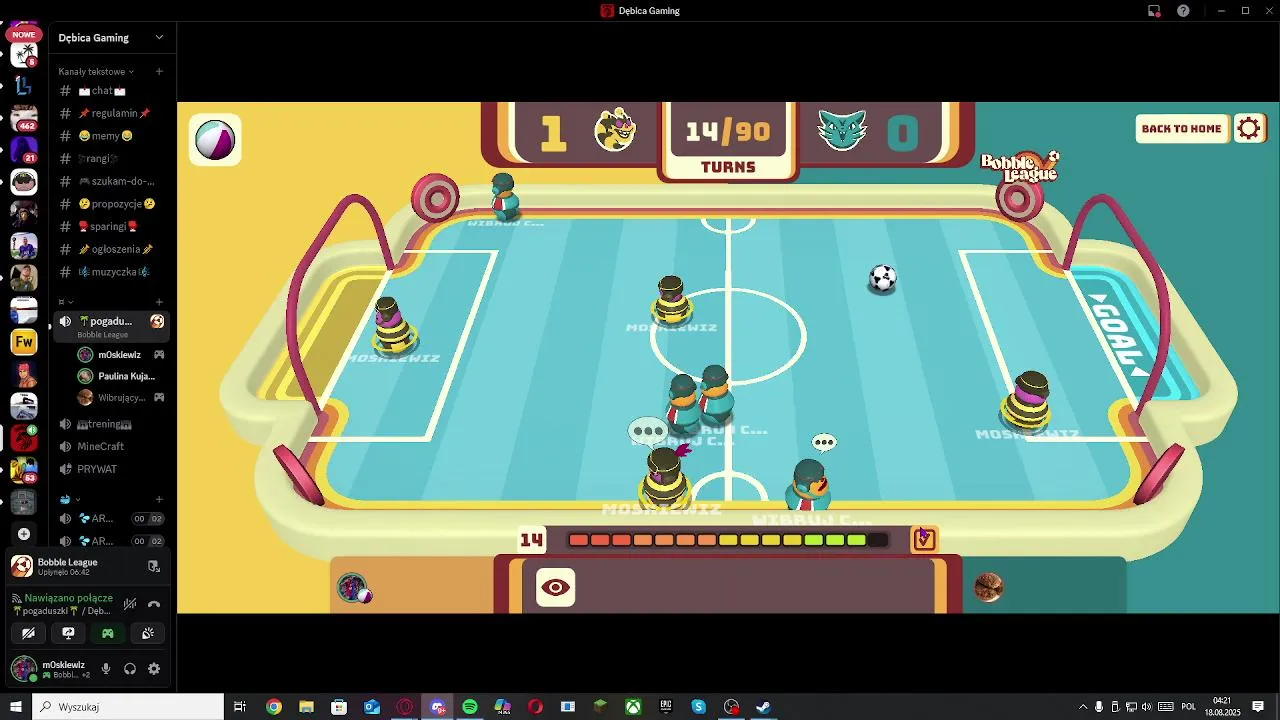
Task: Select the purple server icon with the 21 badge
Action: click(24, 150)
